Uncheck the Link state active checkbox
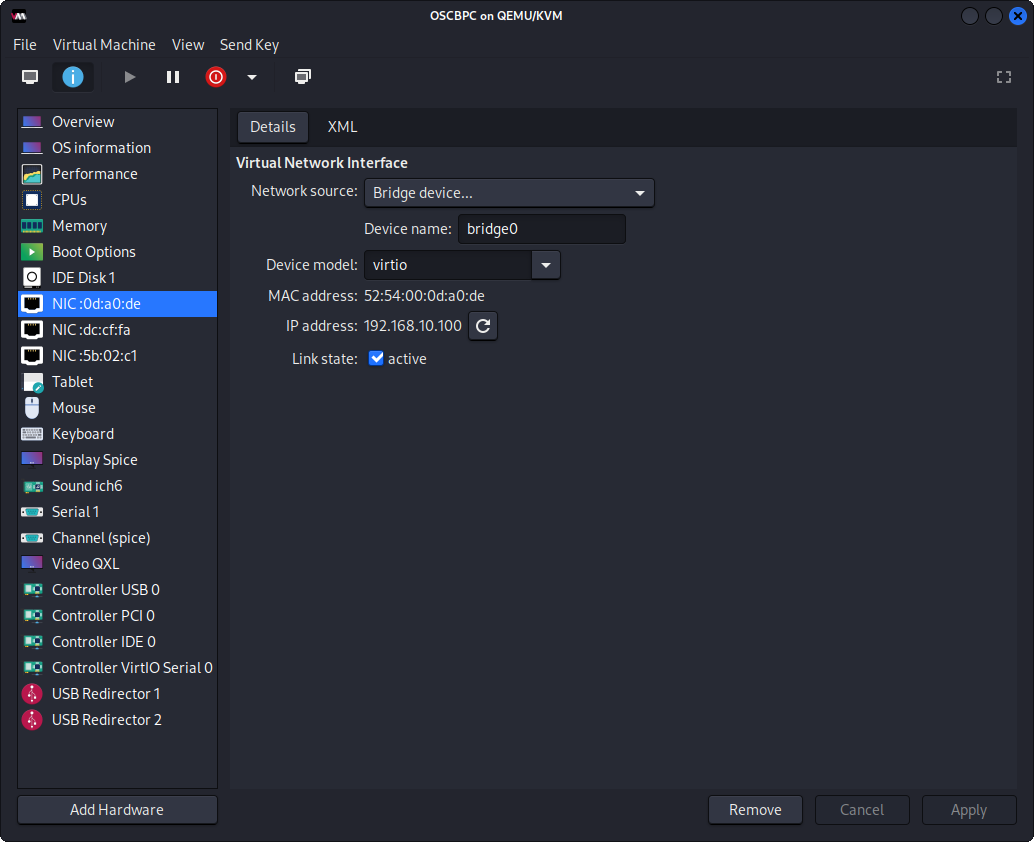The height and width of the screenshot is (842, 1034). coord(377,358)
